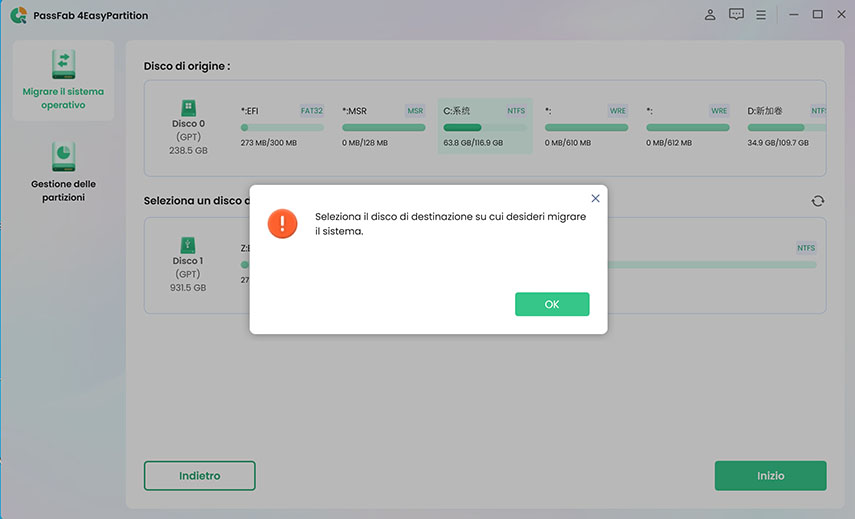
Task: Click OK in the warning dialog
Action: 552,304
